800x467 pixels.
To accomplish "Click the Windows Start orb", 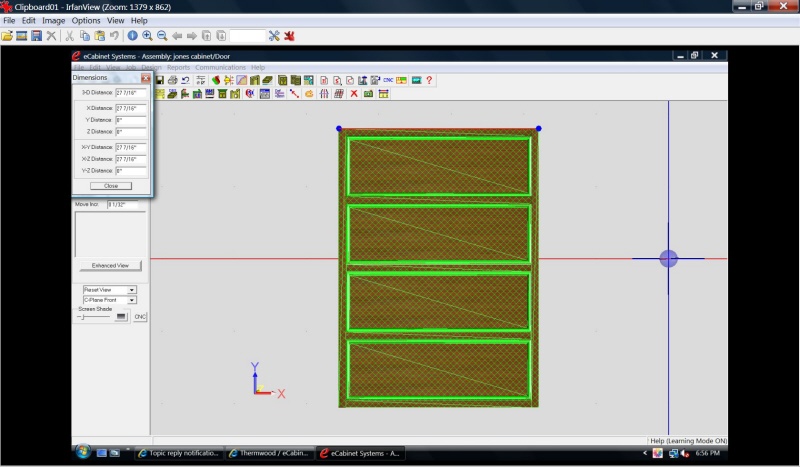I will [83, 452].
